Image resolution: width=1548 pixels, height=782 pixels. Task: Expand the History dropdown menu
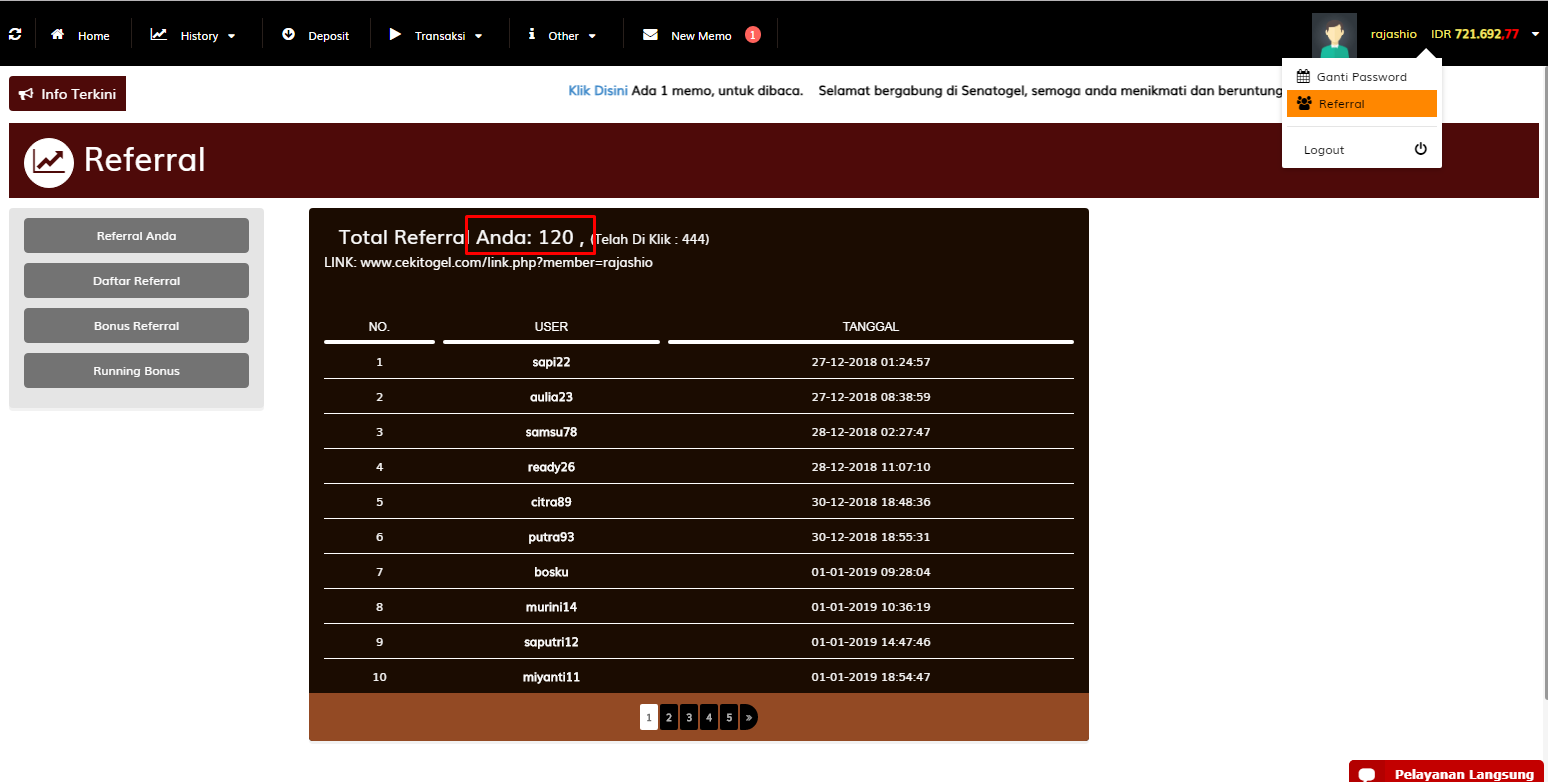tap(194, 35)
